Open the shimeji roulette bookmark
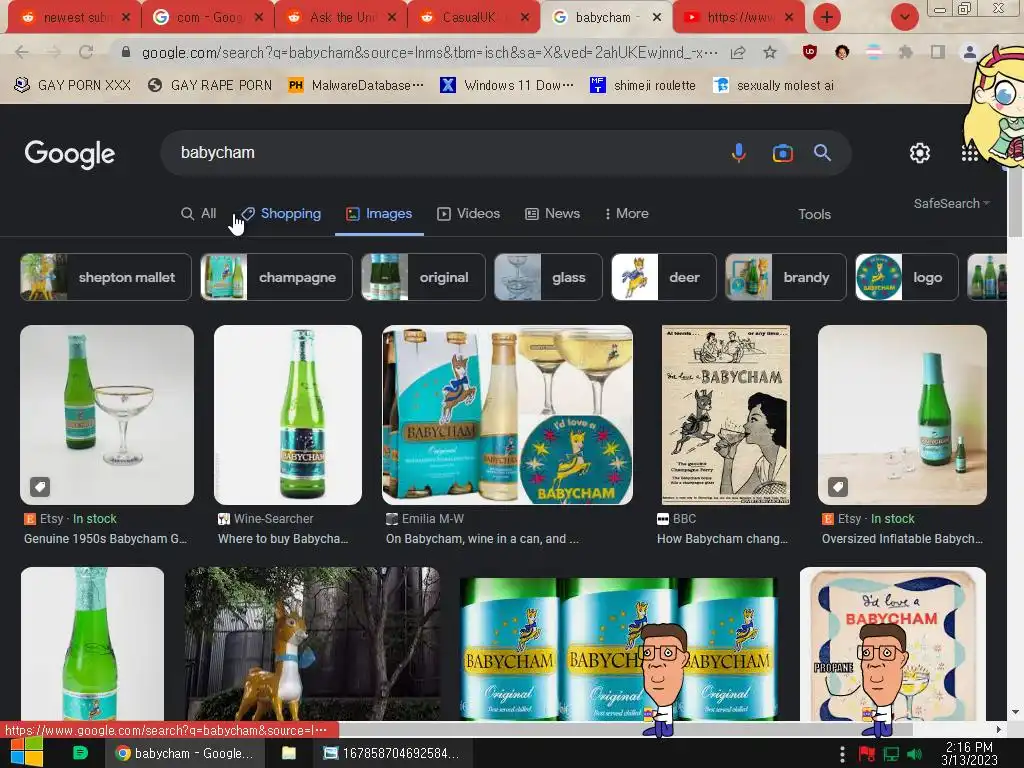Viewport: 1024px width, 768px height. pos(643,85)
